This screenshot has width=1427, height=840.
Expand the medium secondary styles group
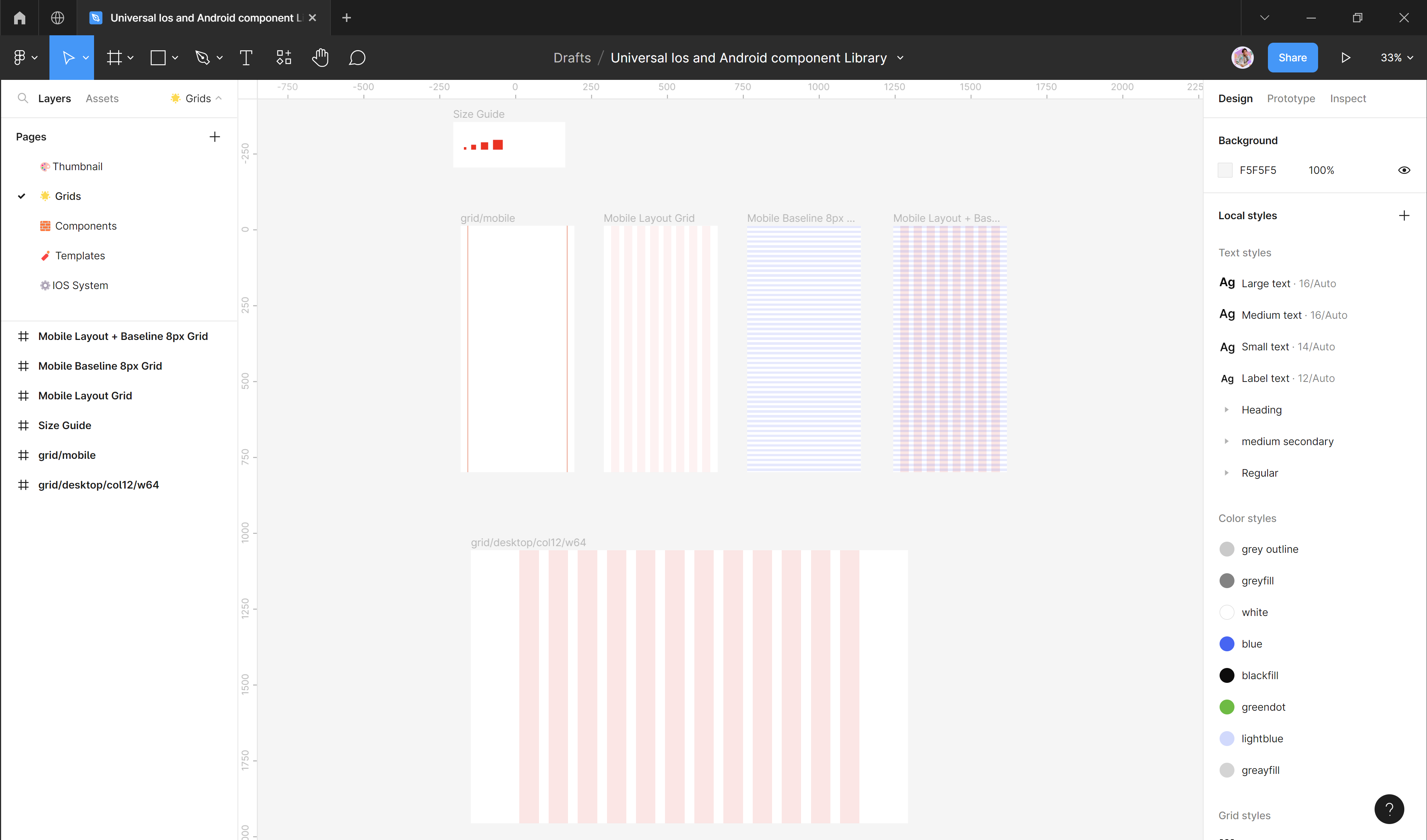pyautogui.click(x=1227, y=441)
